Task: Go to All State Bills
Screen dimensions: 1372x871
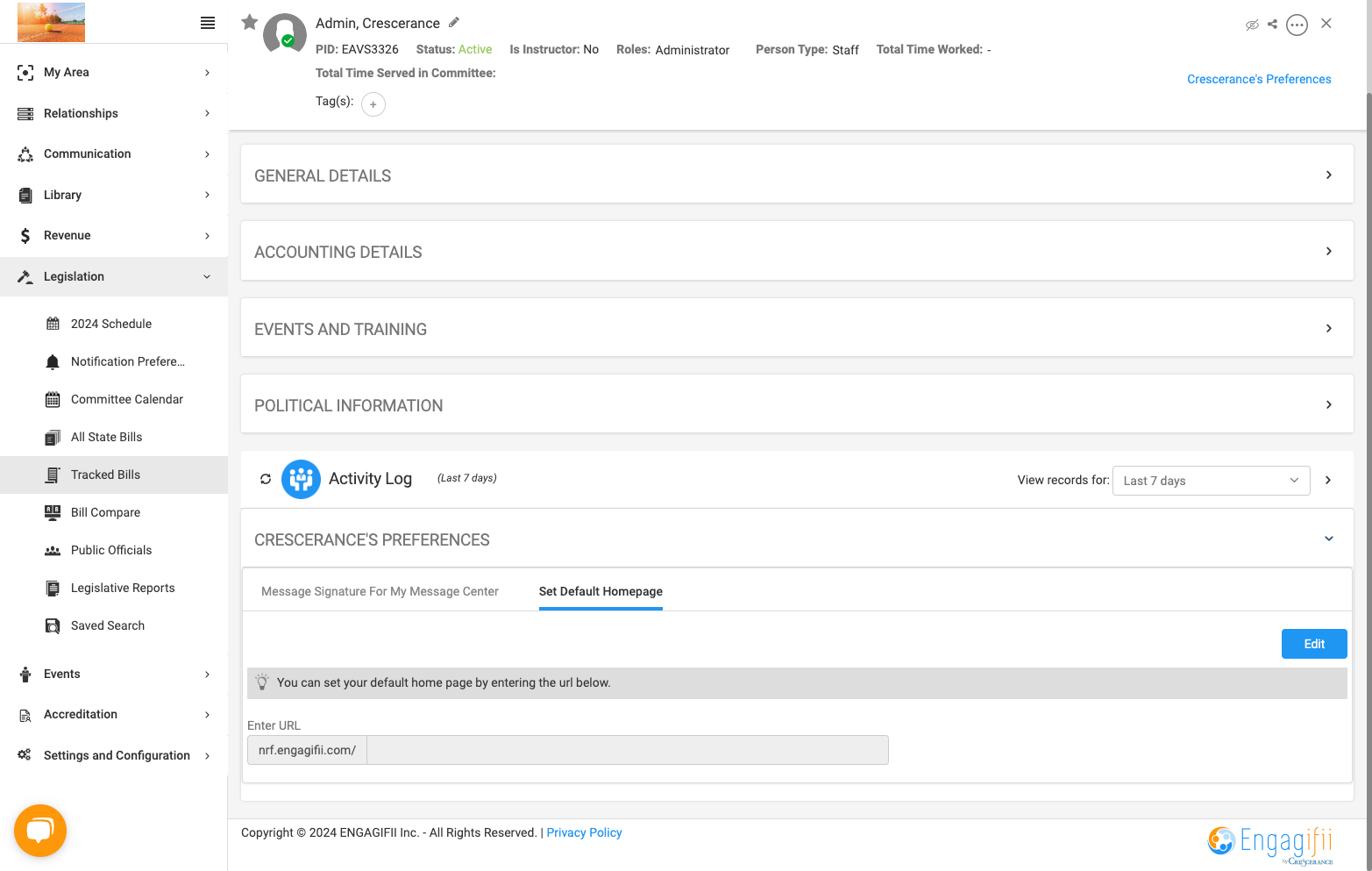Action: (114, 437)
